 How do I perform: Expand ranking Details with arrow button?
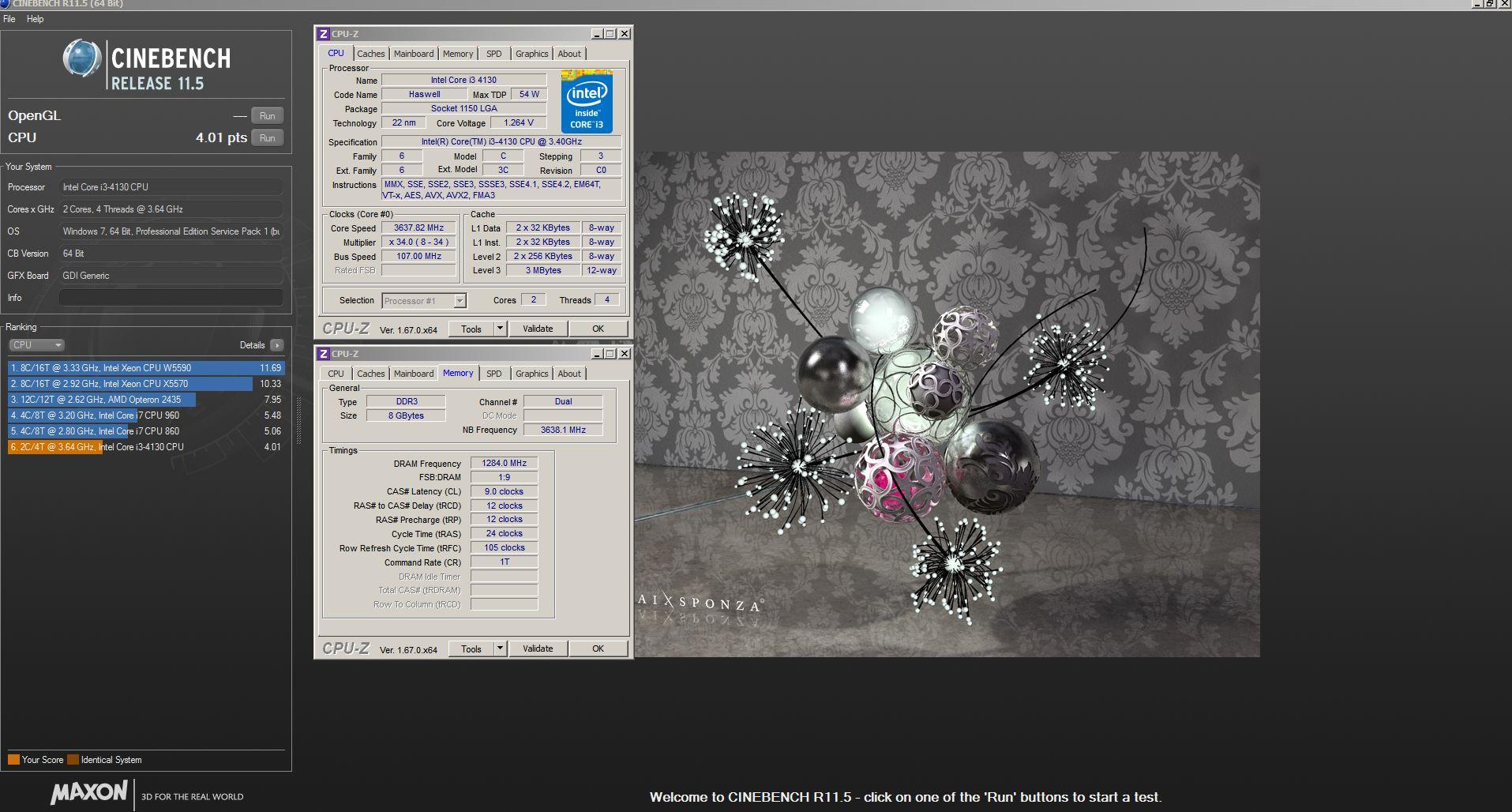click(x=276, y=345)
